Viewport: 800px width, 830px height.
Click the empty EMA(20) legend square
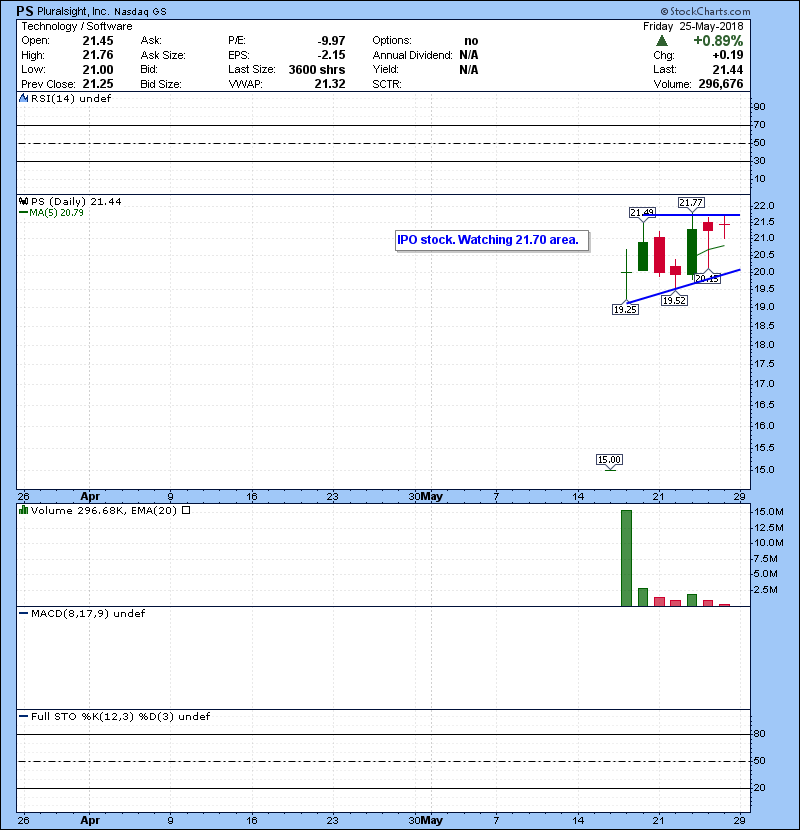pyautogui.click(x=186, y=510)
